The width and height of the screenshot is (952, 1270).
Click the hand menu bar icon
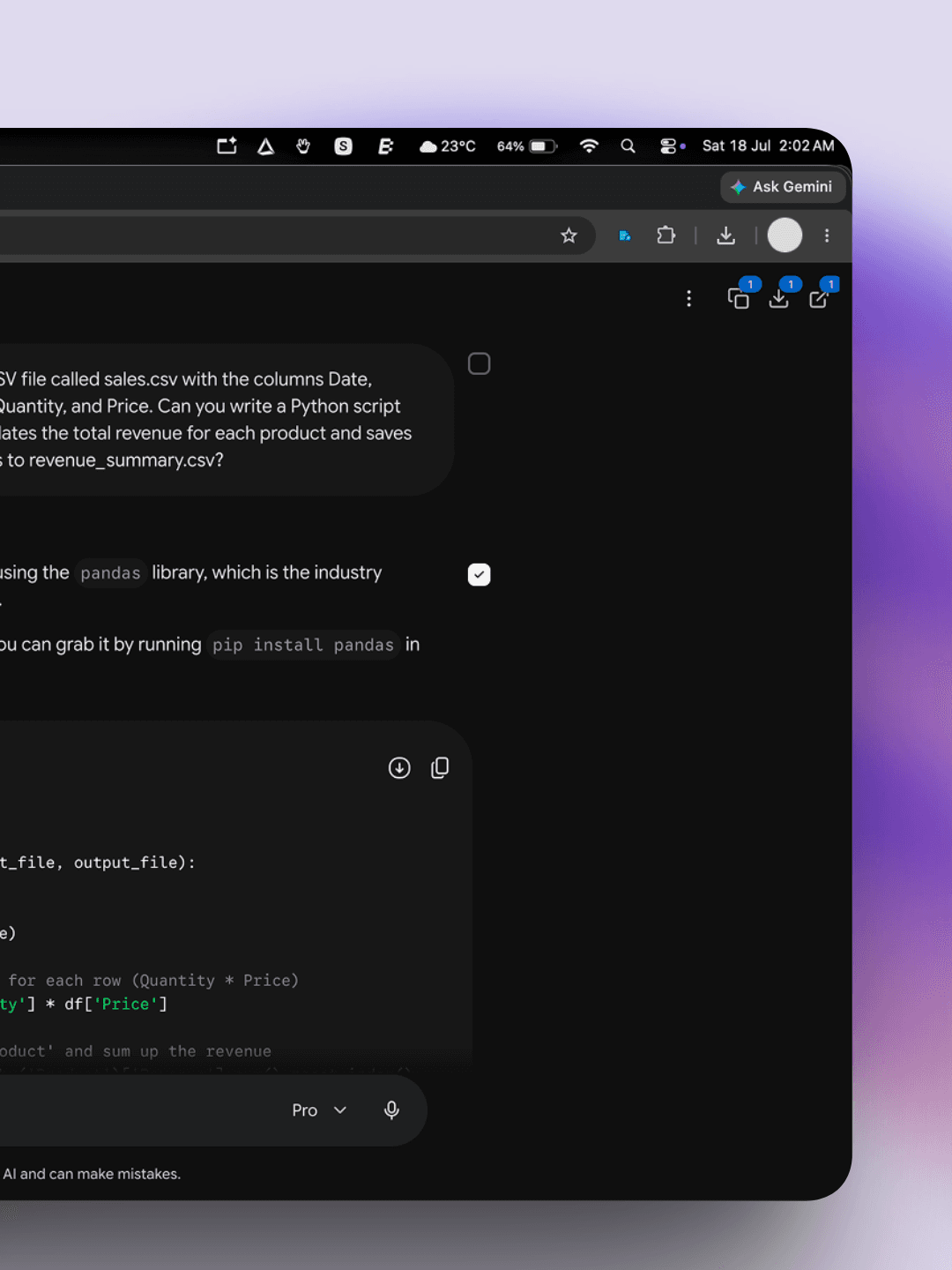[303, 146]
